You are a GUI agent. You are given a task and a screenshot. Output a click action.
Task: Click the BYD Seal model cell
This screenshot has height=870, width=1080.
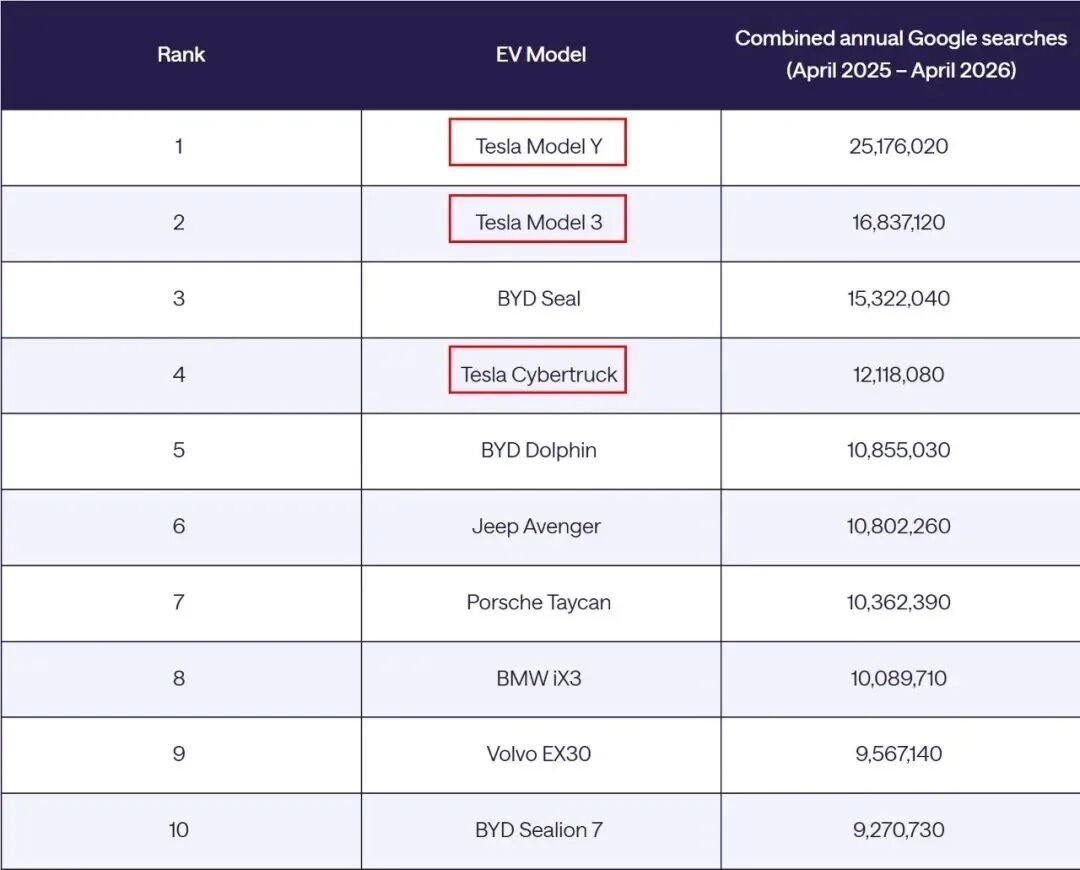[539, 298]
